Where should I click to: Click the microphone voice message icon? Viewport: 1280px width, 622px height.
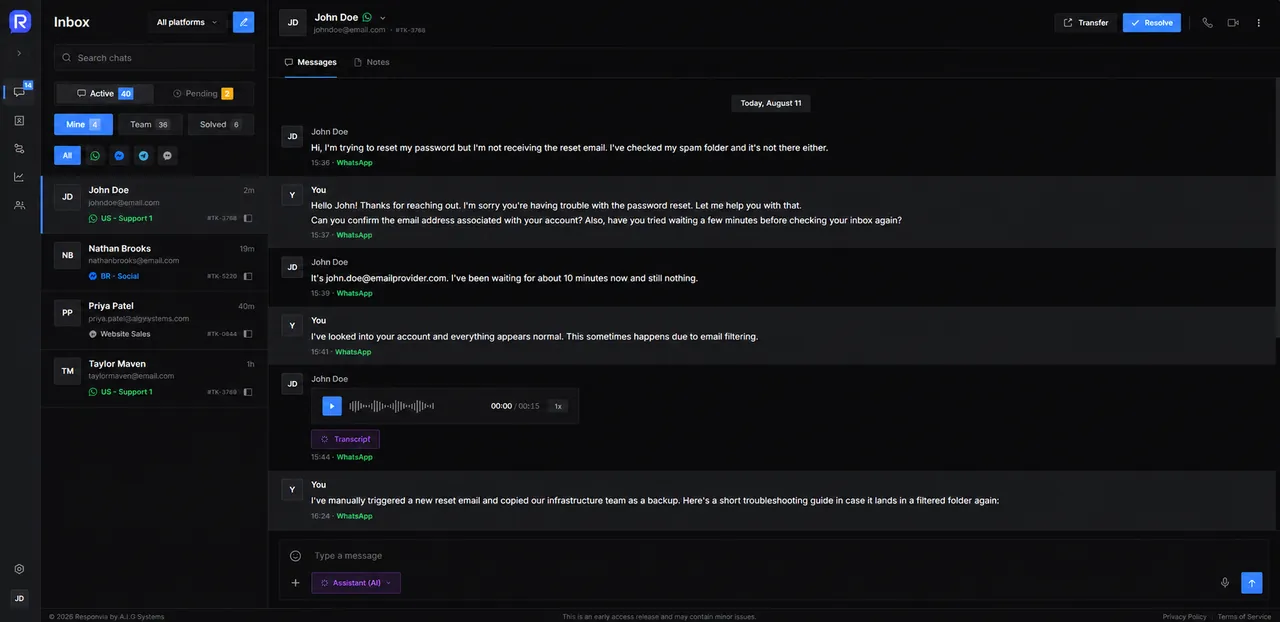(1225, 583)
